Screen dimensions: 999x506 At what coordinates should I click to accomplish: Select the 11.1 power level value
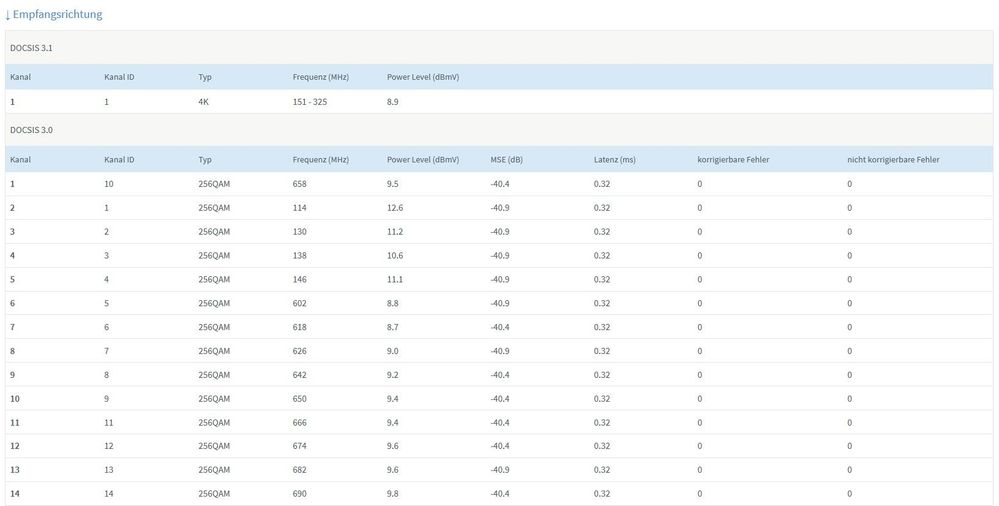click(395, 279)
